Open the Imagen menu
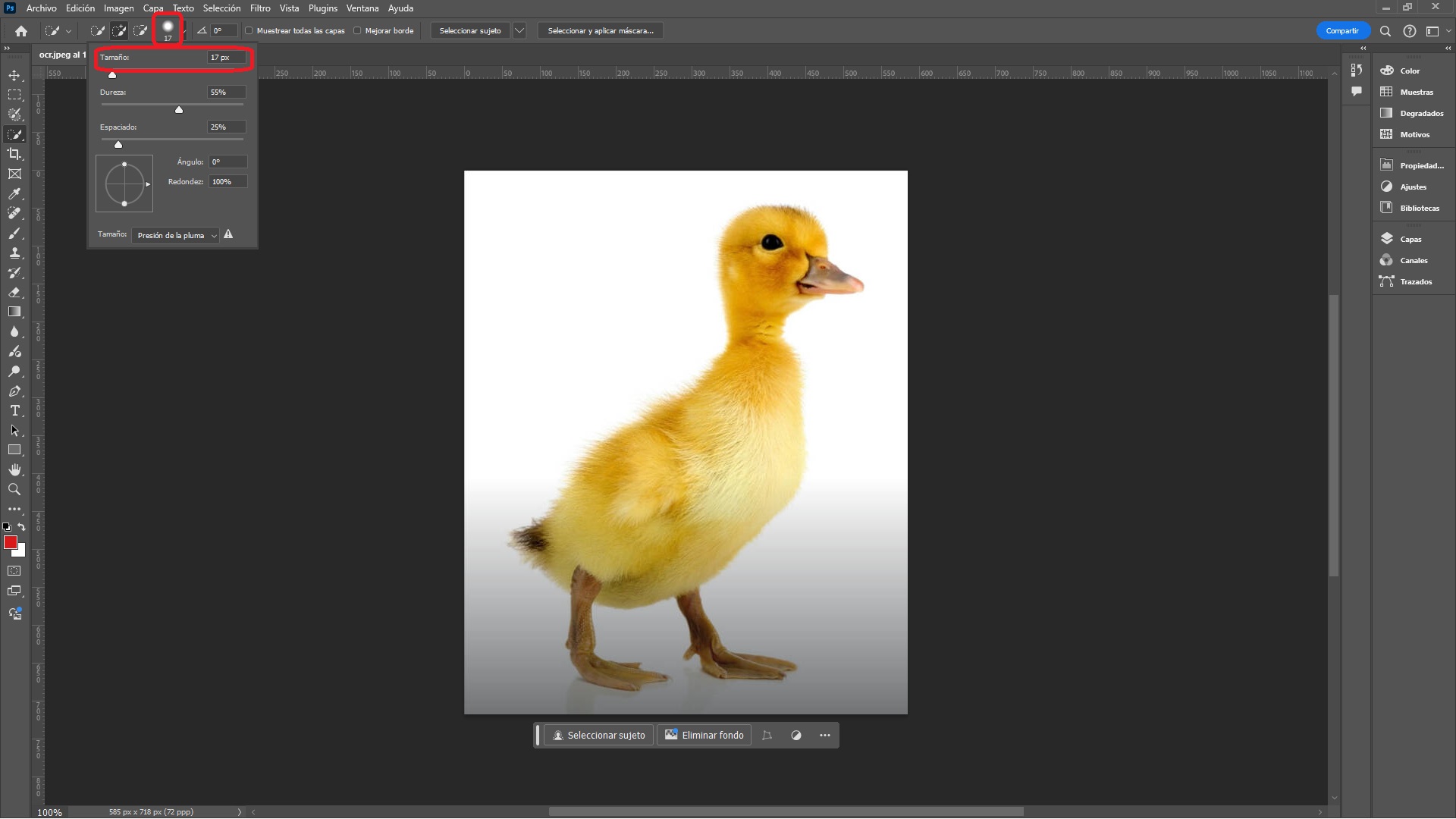The image size is (1456, 819). pos(119,8)
